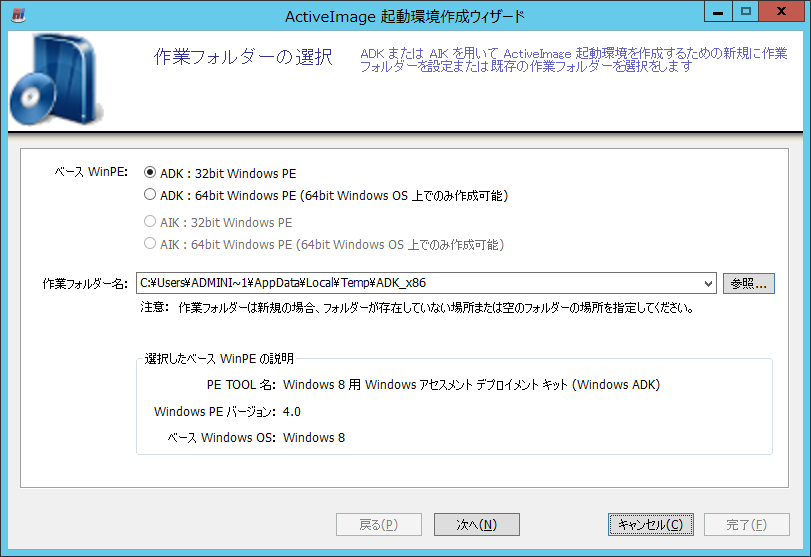Screen dimensions: 811x557
Task: Click the ActiveImage icon in title bar
Action: (18, 14)
